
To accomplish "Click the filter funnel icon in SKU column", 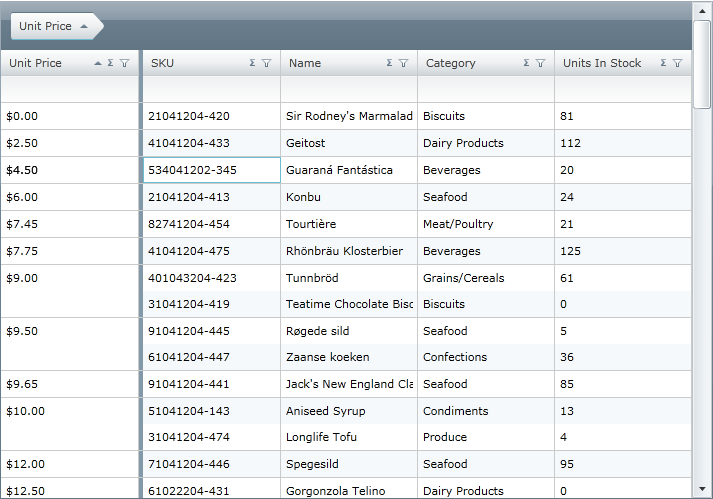I will tap(267, 63).
